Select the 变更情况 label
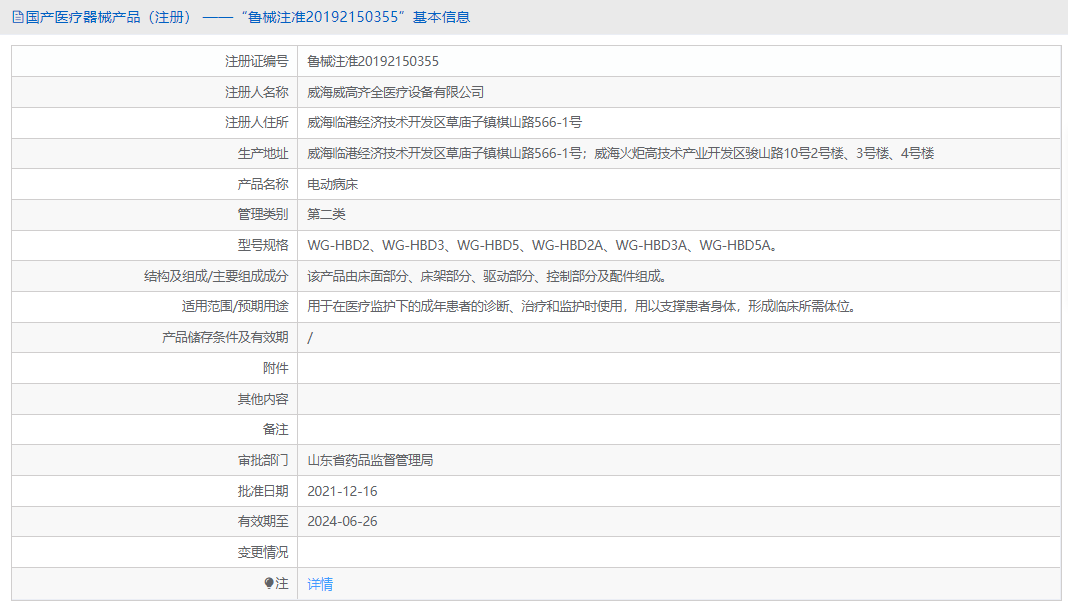 pyautogui.click(x=263, y=552)
